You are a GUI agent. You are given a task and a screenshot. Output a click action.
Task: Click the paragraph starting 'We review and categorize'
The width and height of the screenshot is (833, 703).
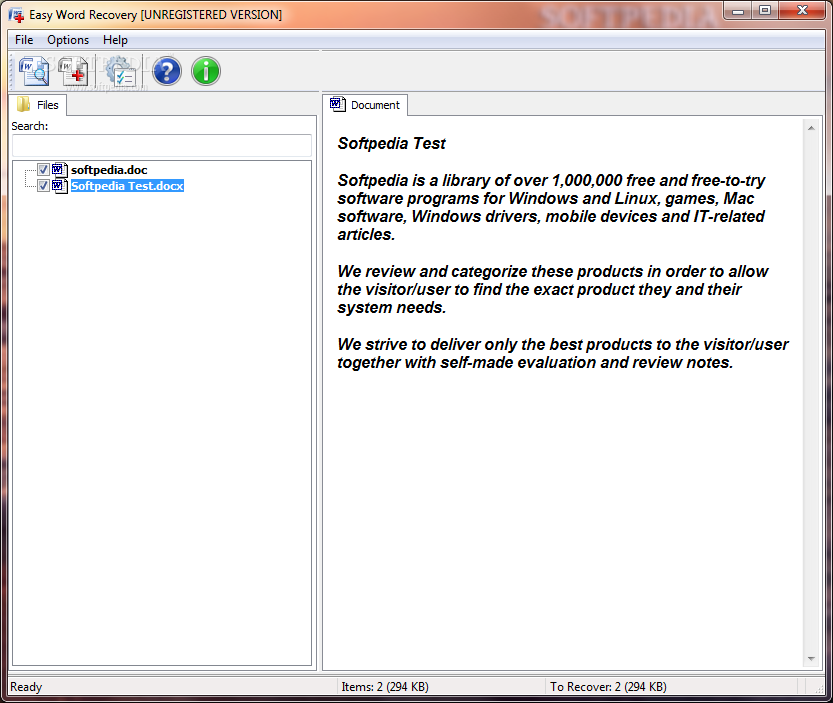(552, 290)
